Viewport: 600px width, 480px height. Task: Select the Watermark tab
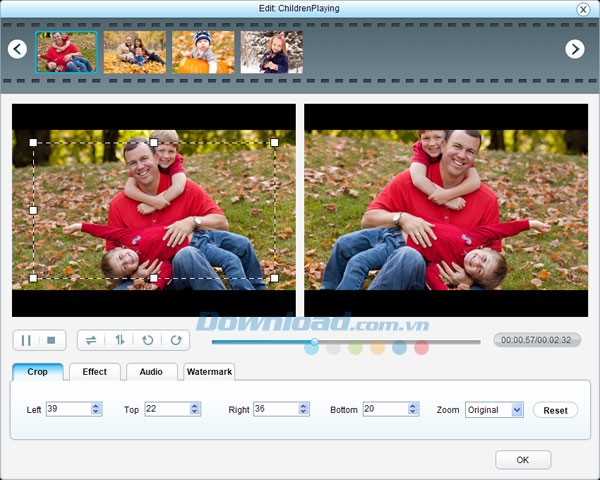click(208, 372)
